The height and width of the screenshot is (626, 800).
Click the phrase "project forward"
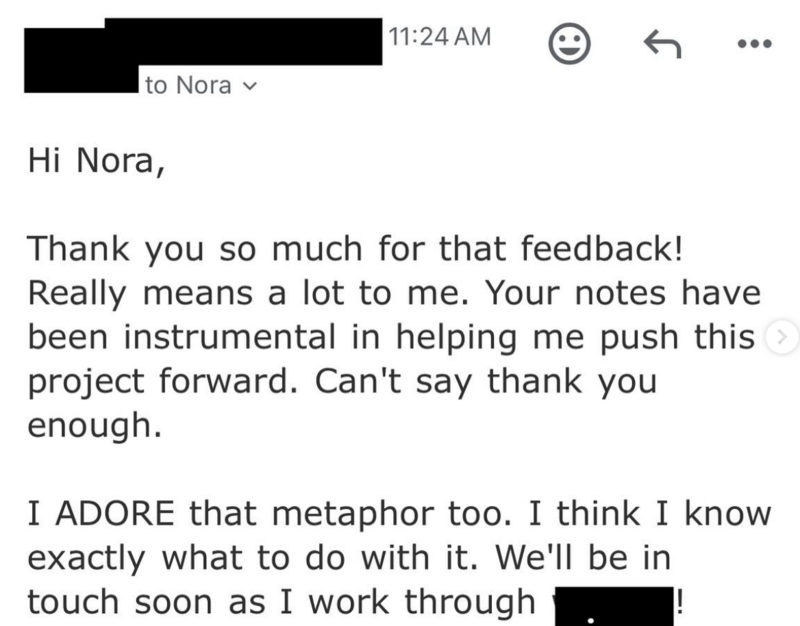(x=163, y=382)
